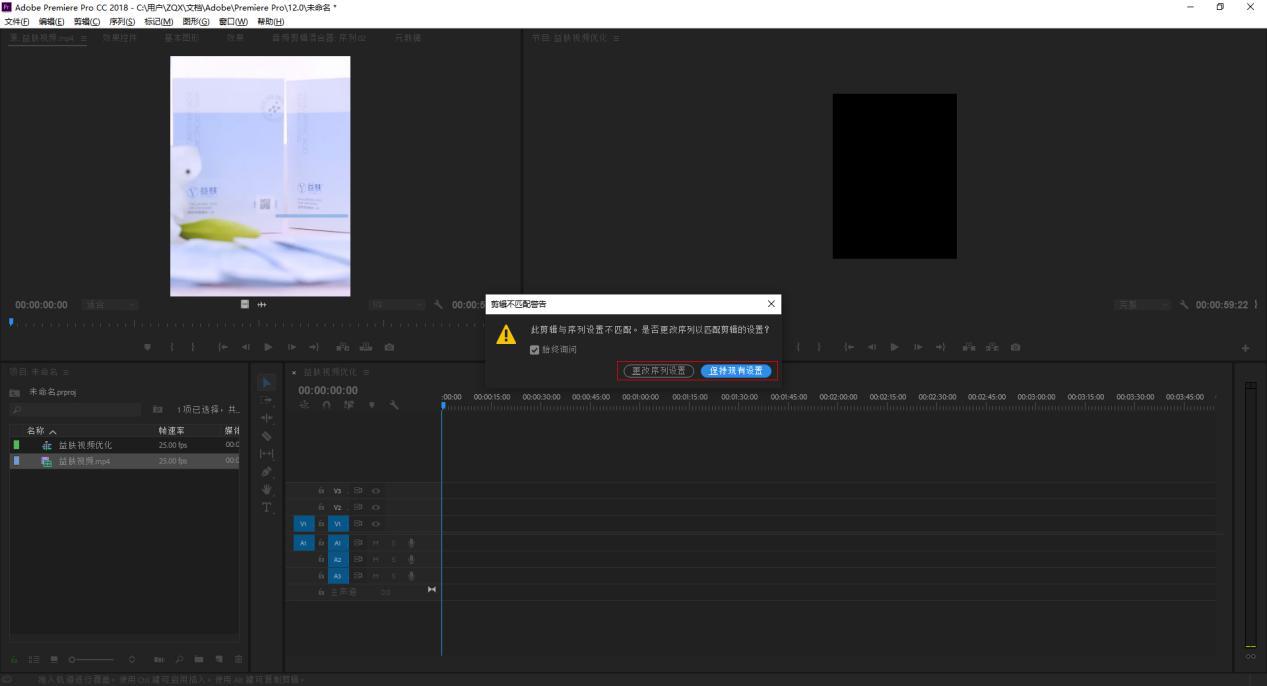Image resolution: width=1267 pixels, height=686 pixels.
Task: Open the 文件(F) menu
Action: coord(19,21)
